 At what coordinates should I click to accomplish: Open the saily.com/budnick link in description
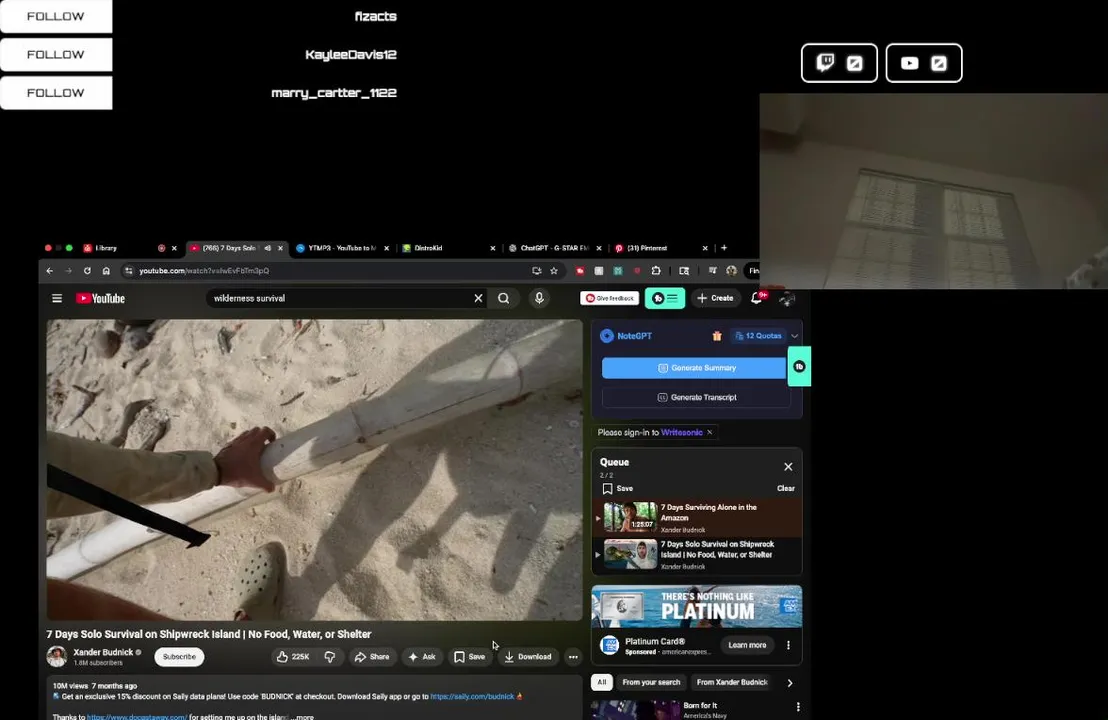pyautogui.click(x=472, y=697)
